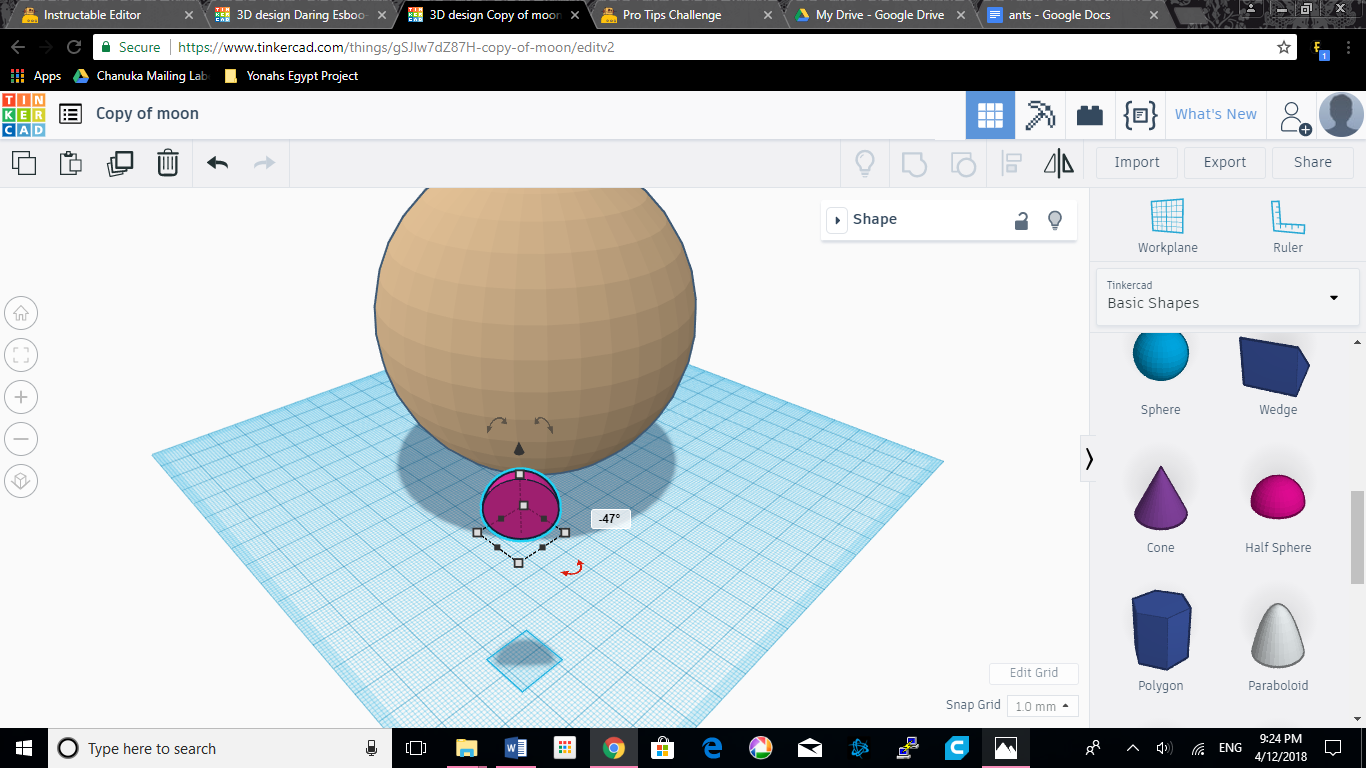Click the Windows Start button
This screenshot has width=1366, height=768.
coord(24,748)
